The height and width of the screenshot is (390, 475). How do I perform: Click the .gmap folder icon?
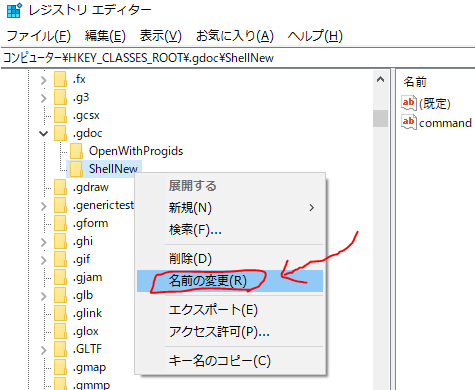tap(61, 367)
